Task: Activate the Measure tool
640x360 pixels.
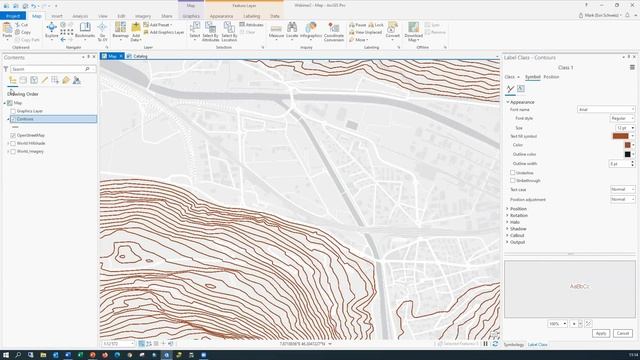Action: pos(276,31)
